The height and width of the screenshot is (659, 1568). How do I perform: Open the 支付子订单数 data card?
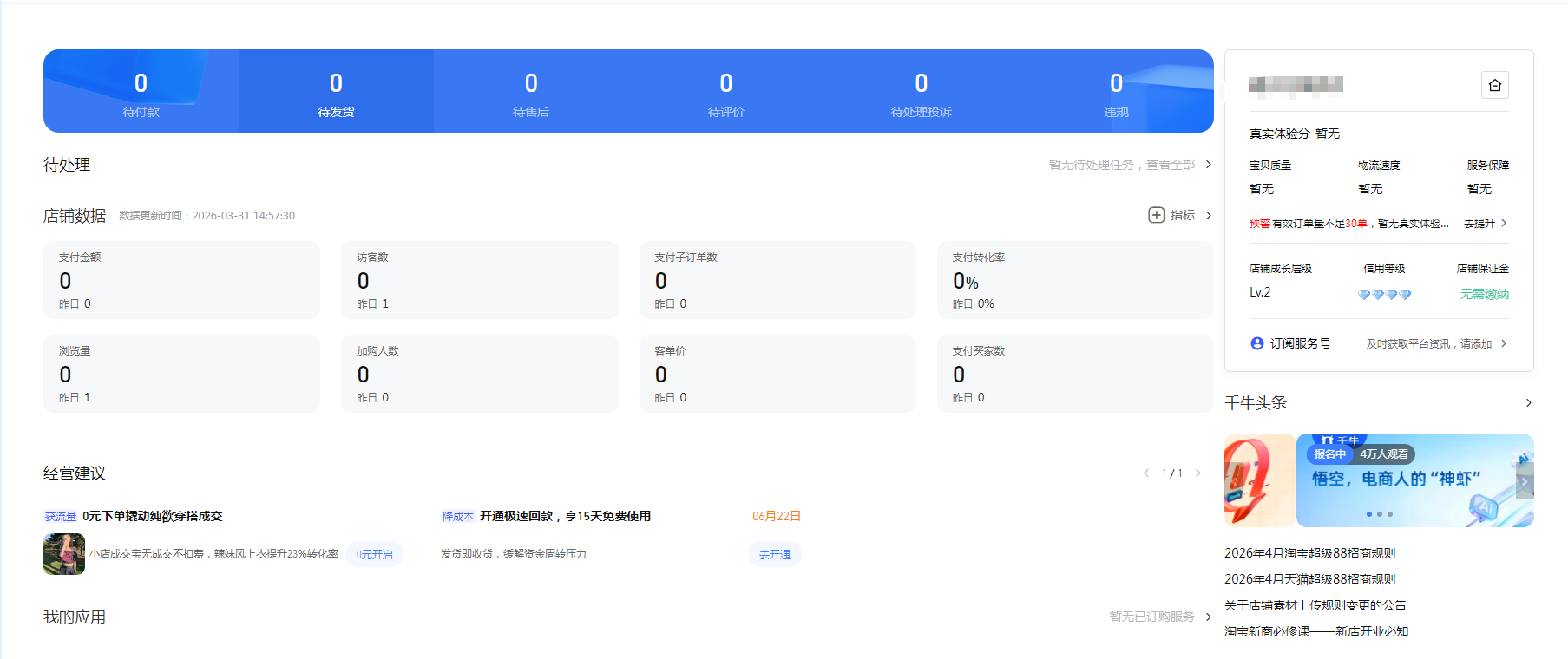[x=777, y=280]
